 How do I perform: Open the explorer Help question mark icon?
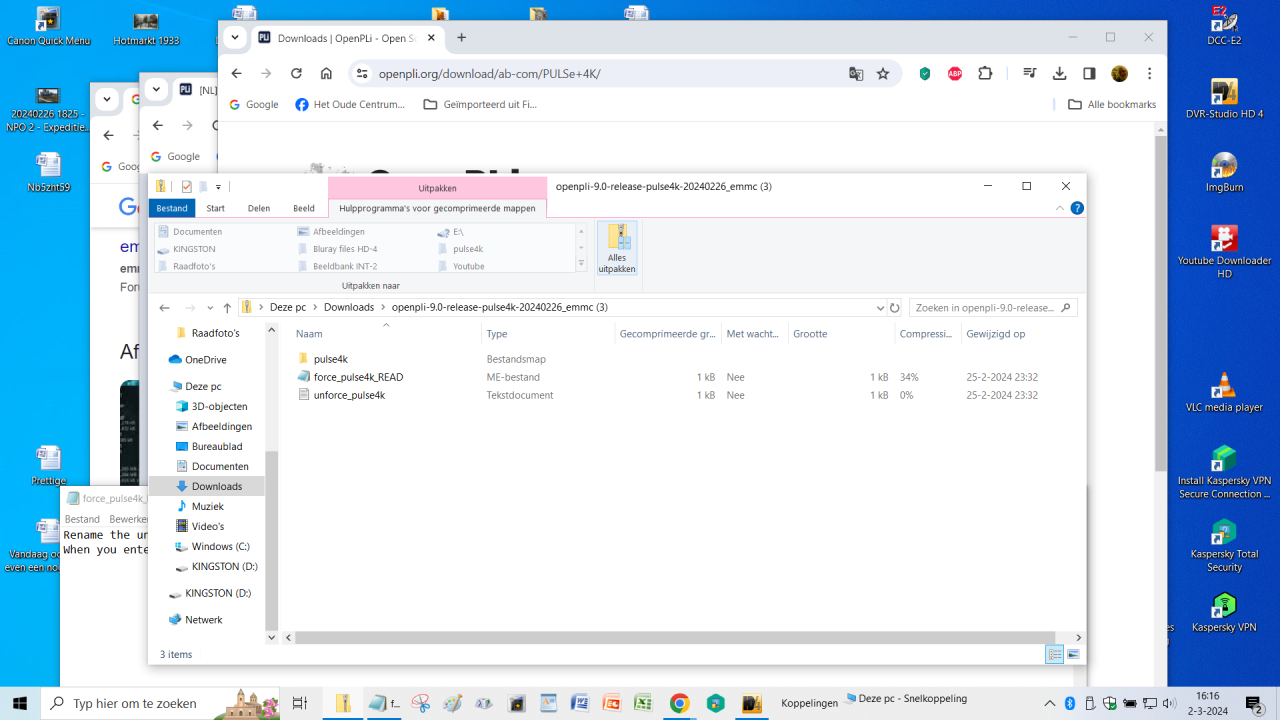point(1077,208)
